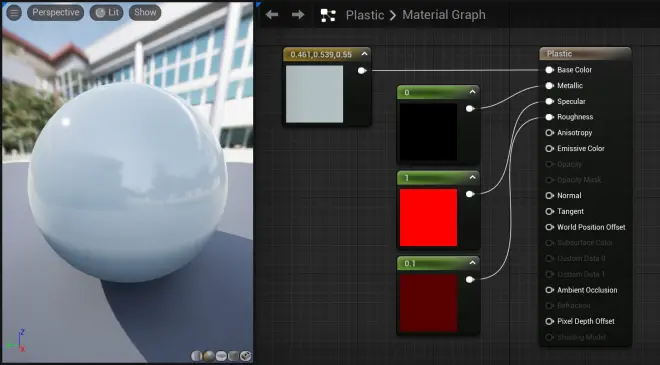660x365 pixels.
Task: Click the material graph hierarchy icon
Action: tap(328, 15)
